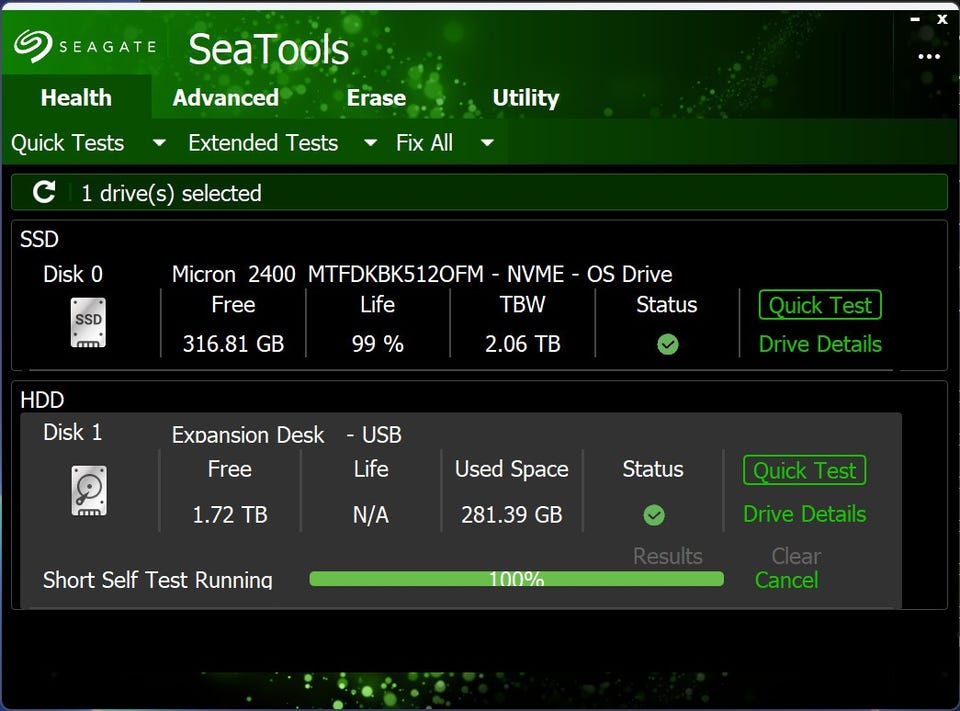
Task: Expand the Extended Tests dropdown
Action: 370,143
